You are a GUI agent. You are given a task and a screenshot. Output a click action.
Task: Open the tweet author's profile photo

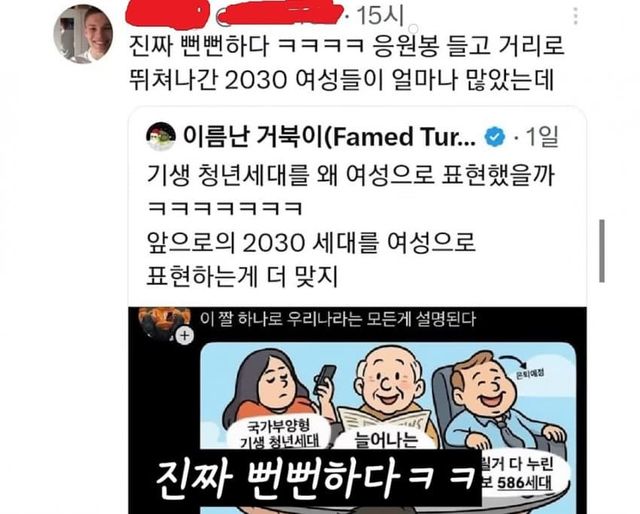(x=83, y=34)
